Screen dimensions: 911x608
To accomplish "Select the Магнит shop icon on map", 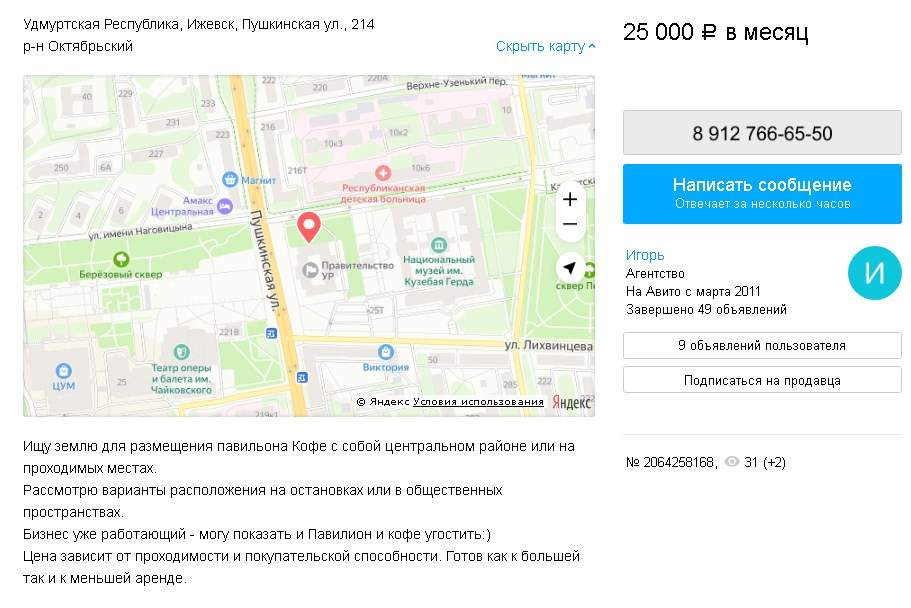I will pyautogui.click(x=230, y=179).
